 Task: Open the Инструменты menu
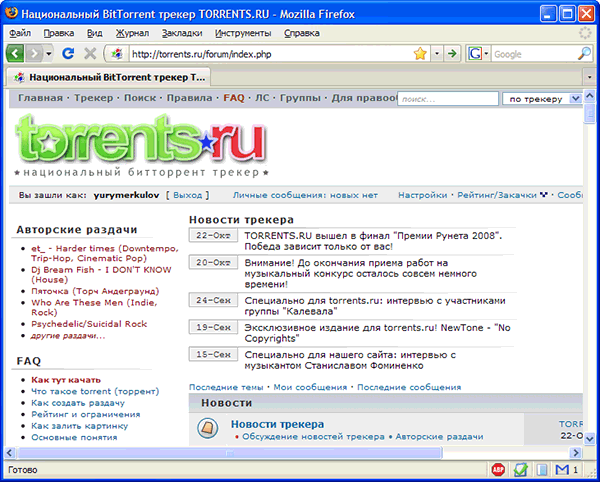[243, 33]
